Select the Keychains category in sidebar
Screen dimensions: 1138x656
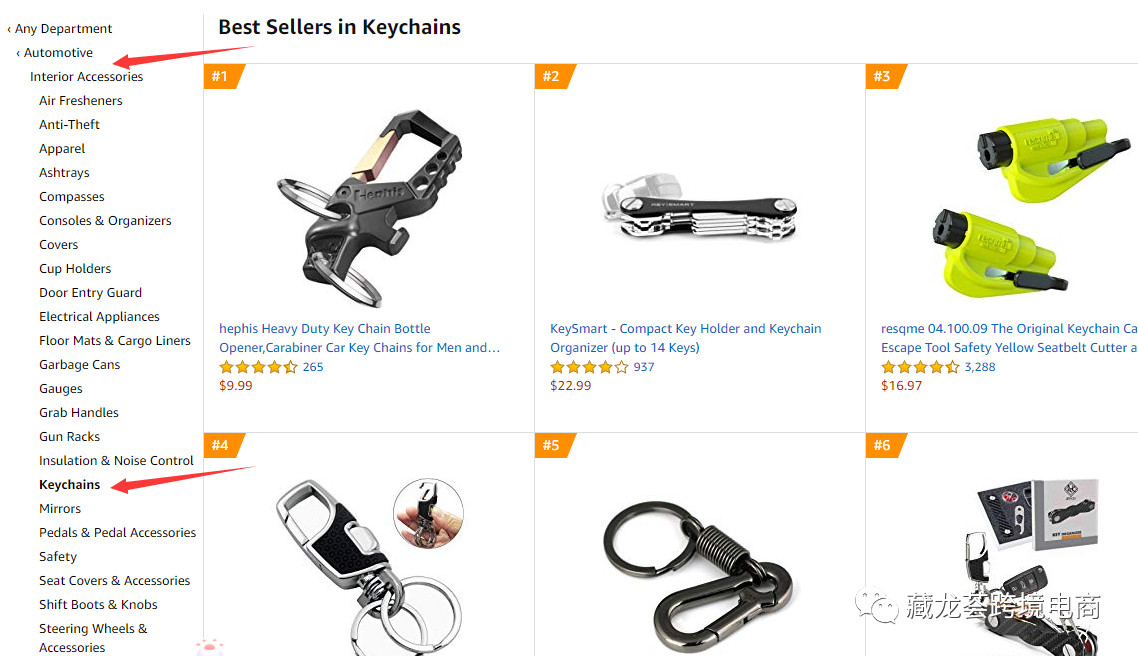[70, 485]
